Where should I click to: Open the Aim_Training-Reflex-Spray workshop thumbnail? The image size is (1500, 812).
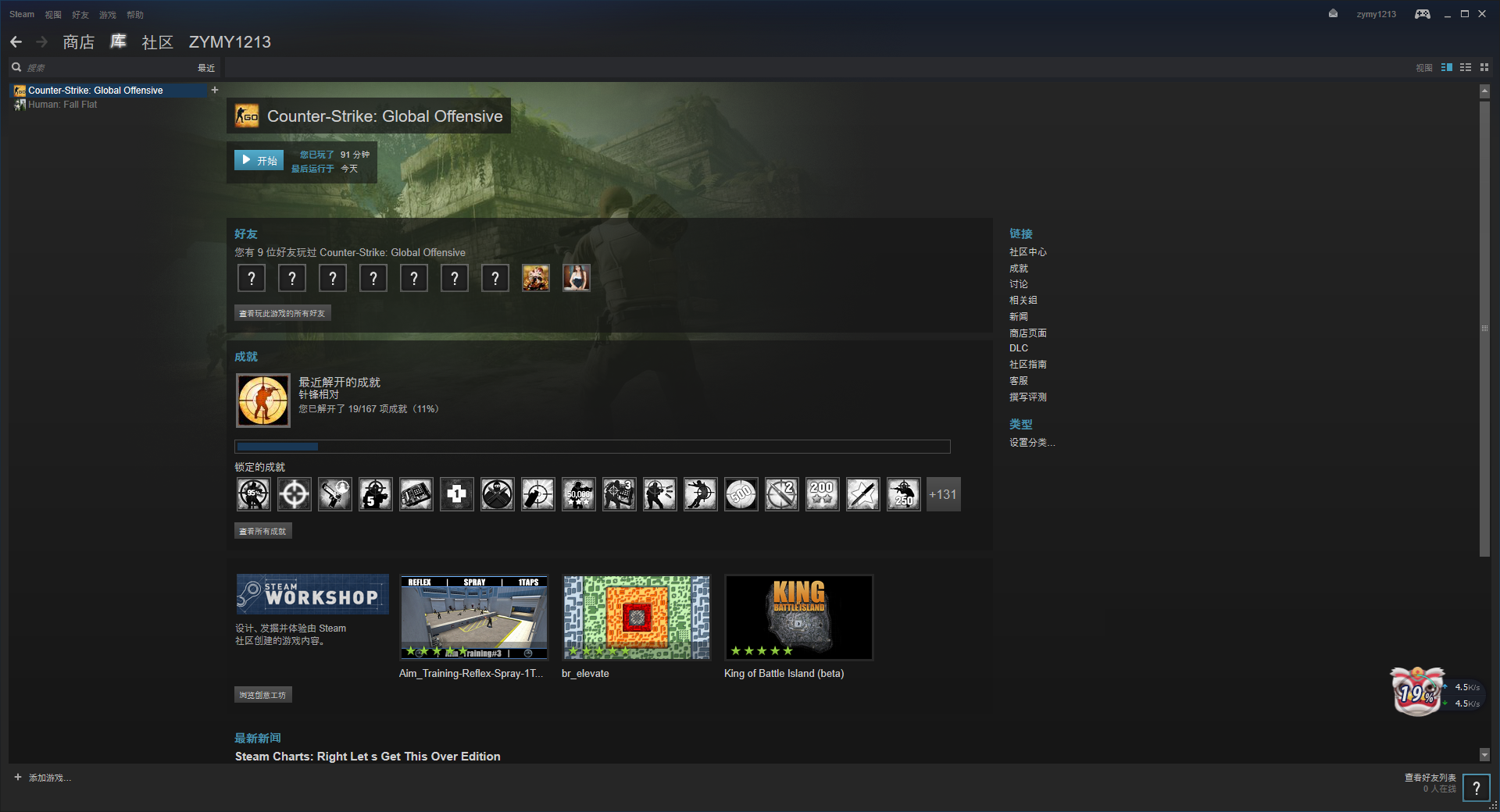tap(474, 618)
